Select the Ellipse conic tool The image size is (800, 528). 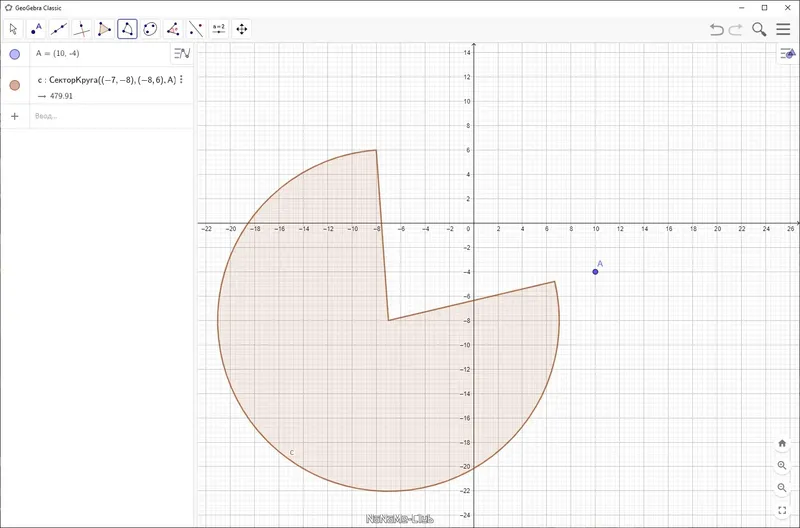[150, 29]
